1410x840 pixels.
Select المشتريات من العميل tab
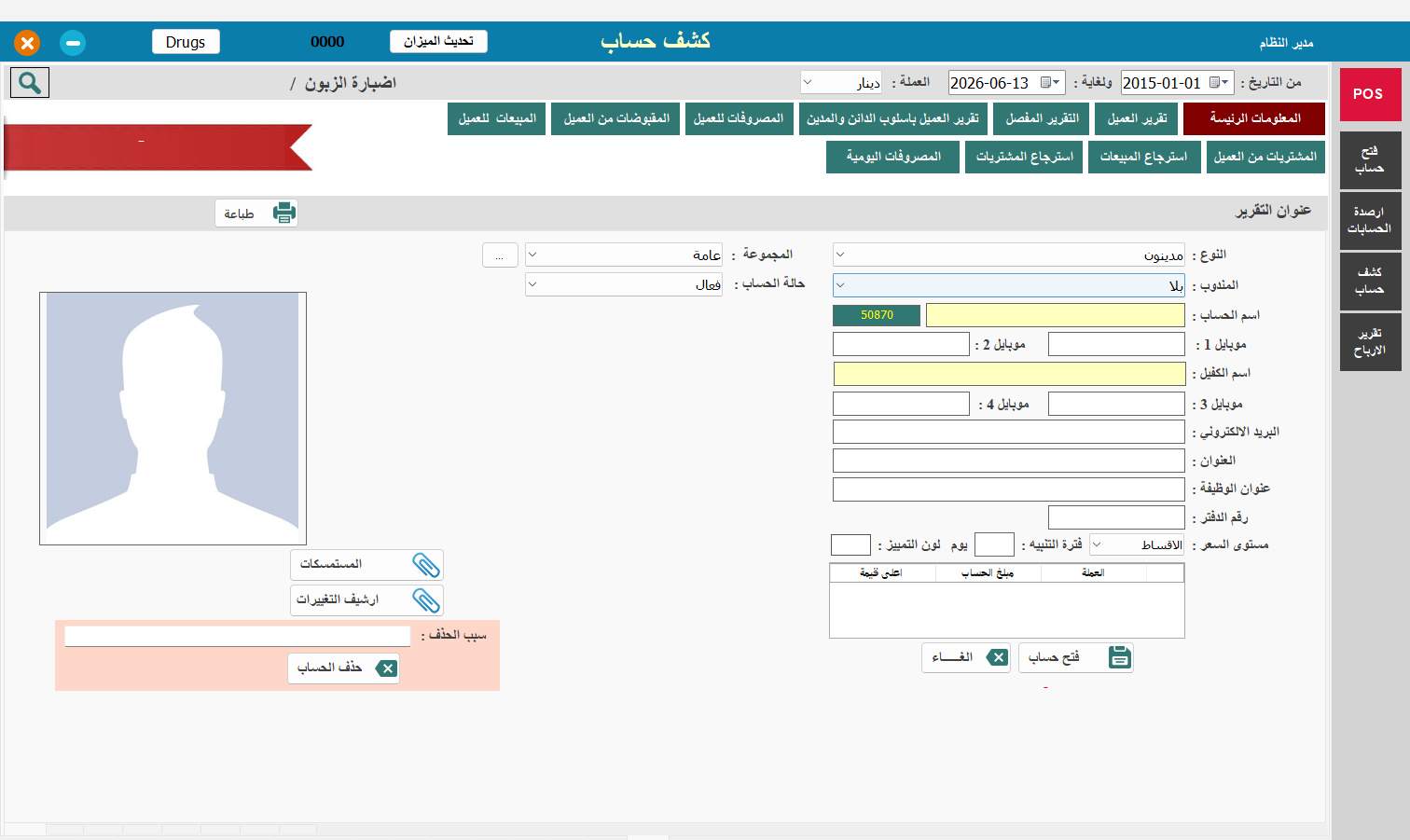(1265, 157)
